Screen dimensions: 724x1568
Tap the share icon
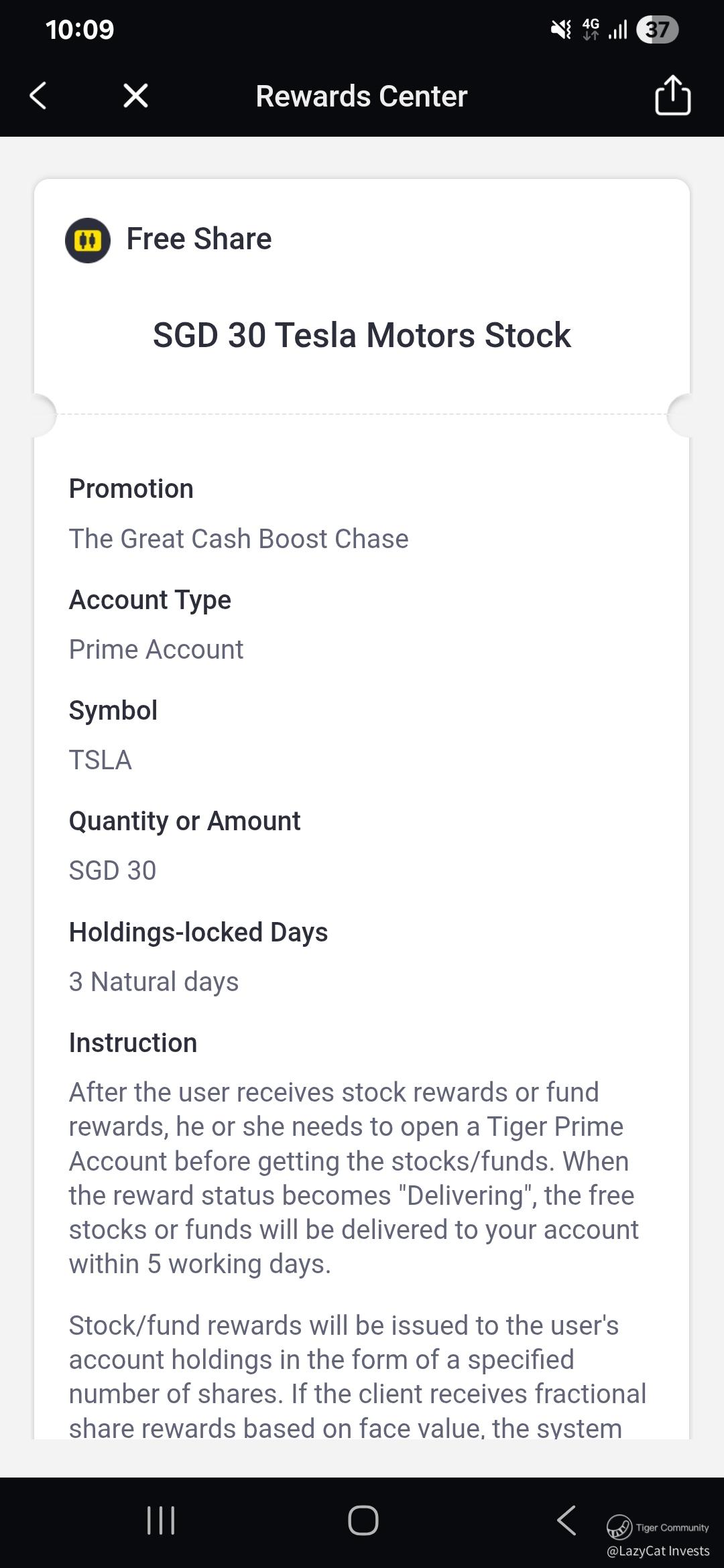(672, 96)
